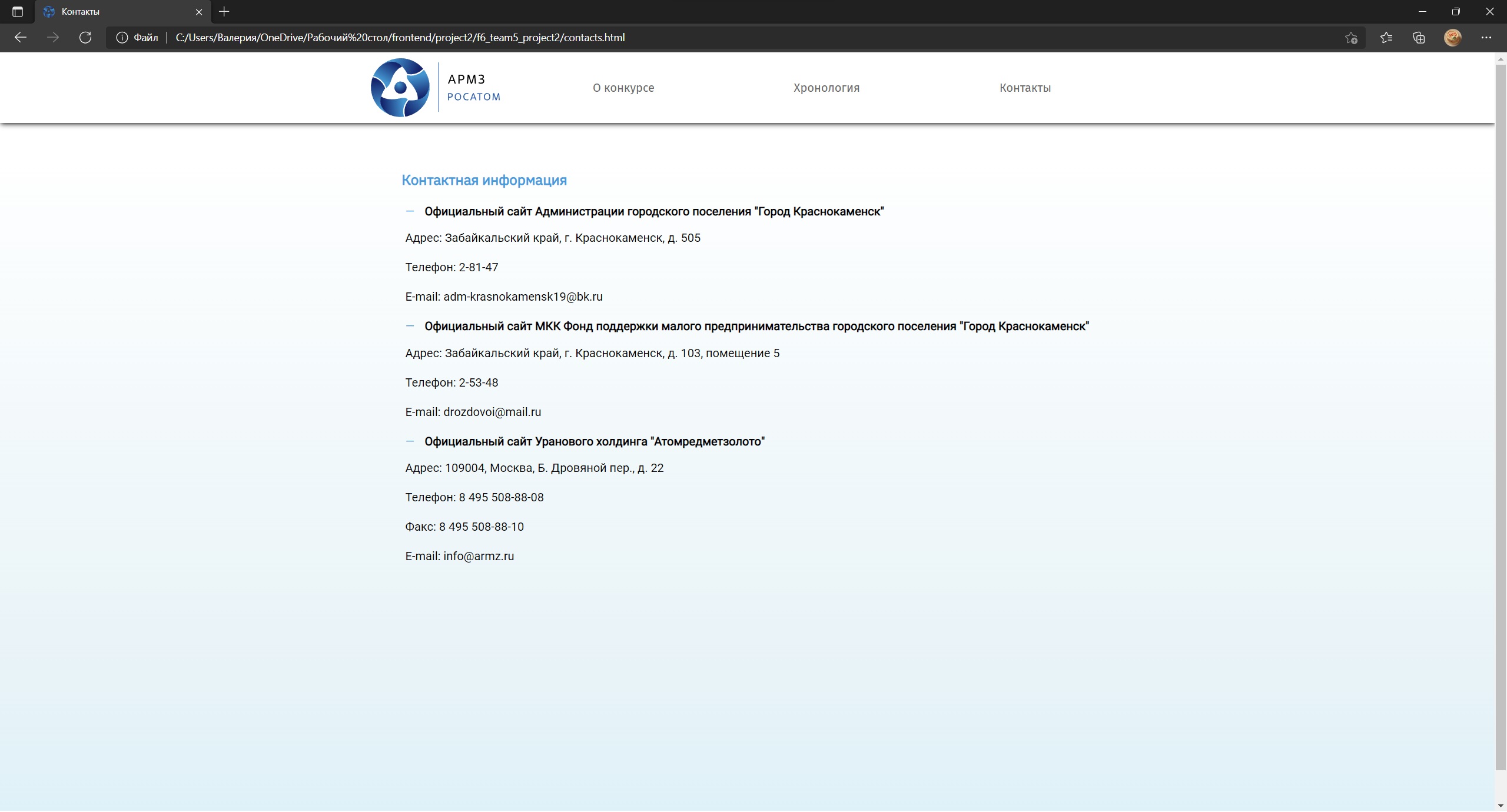Select Контакты in the site navigation
Viewport: 1507px width, 812px height.
(x=1025, y=88)
